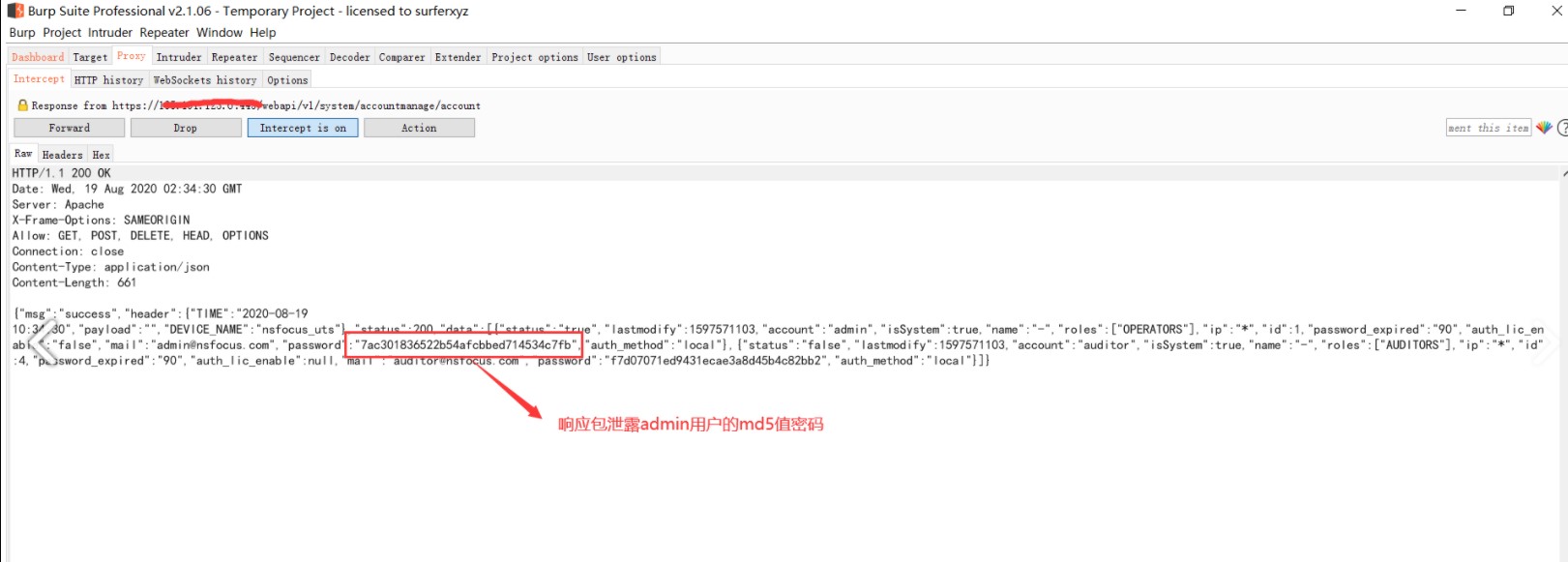Click the 'Content-Type: application/json' header
1568x562 pixels.
pyautogui.click(x=111, y=267)
